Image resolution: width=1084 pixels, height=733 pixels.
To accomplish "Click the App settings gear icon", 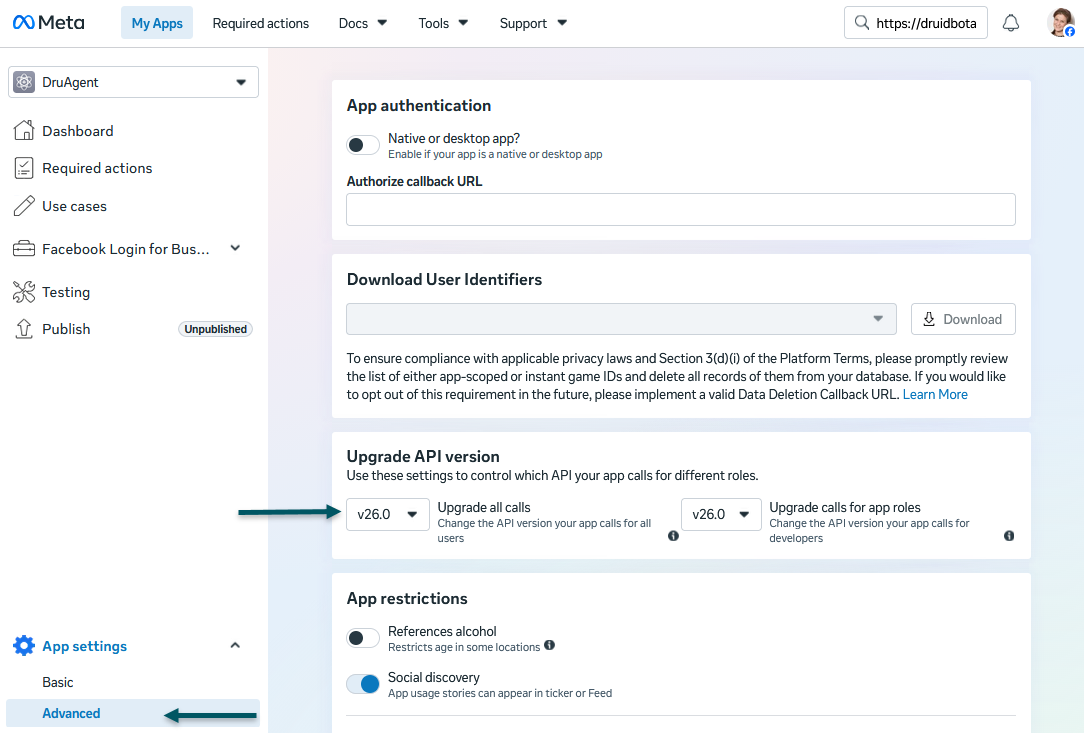I will pyautogui.click(x=24, y=646).
